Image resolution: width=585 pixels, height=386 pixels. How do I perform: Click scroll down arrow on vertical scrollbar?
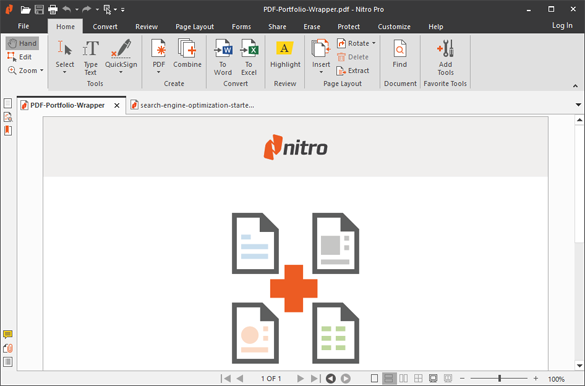pyautogui.click(x=579, y=365)
